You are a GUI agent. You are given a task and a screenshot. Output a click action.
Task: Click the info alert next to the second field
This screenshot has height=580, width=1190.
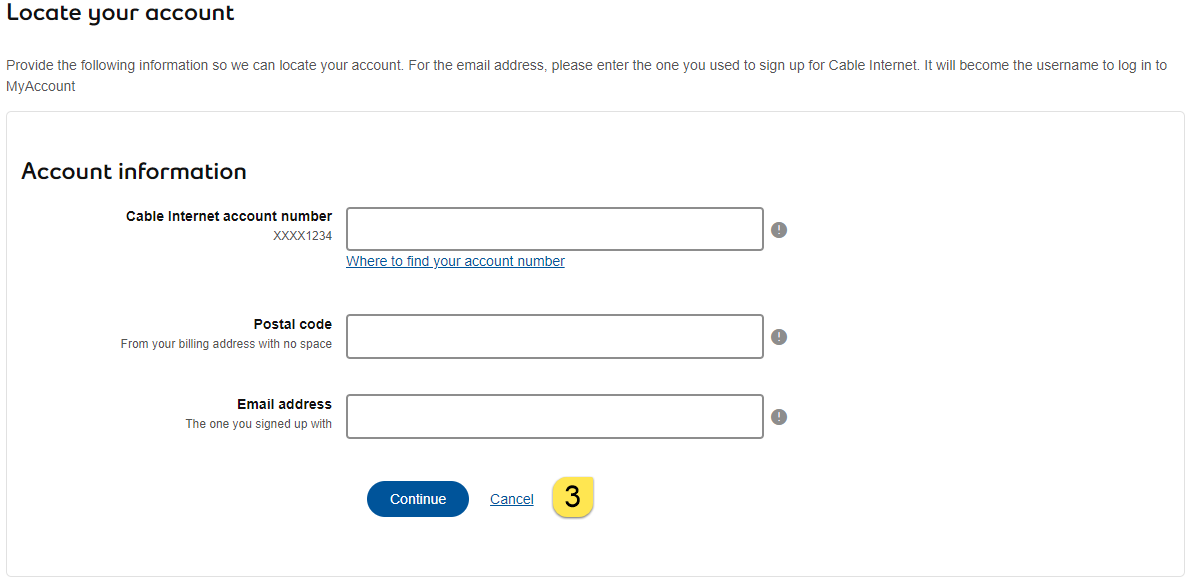[779, 337]
